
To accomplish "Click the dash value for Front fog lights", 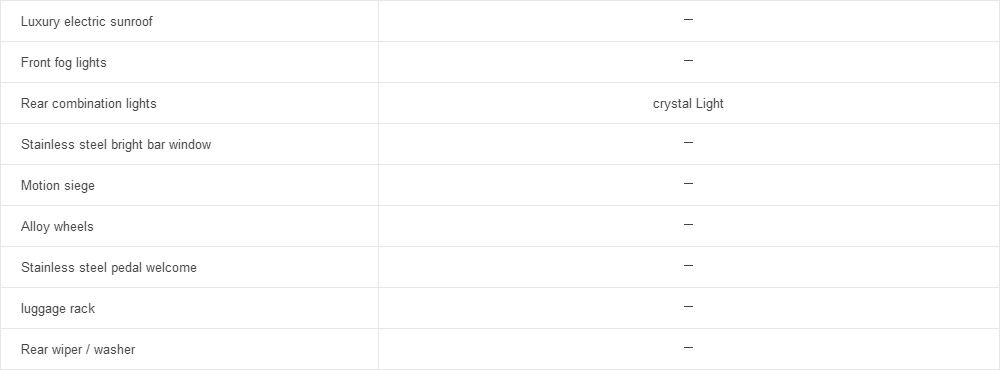I will pos(688,61).
